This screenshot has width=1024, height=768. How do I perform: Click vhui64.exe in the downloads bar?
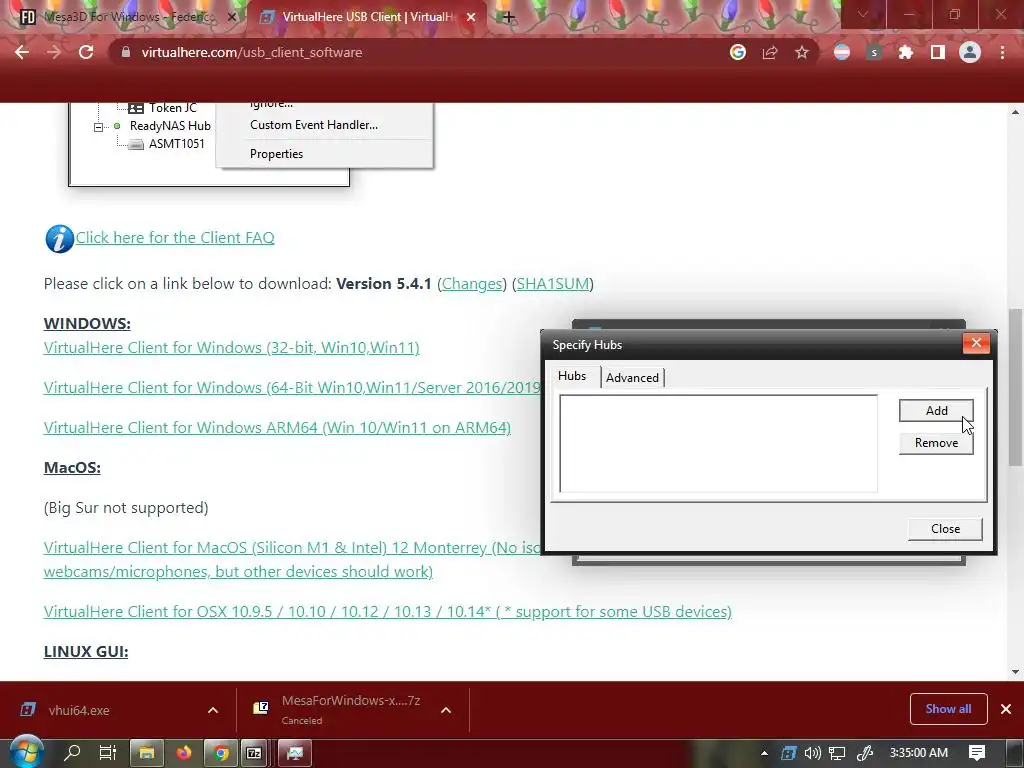[78, 710]
